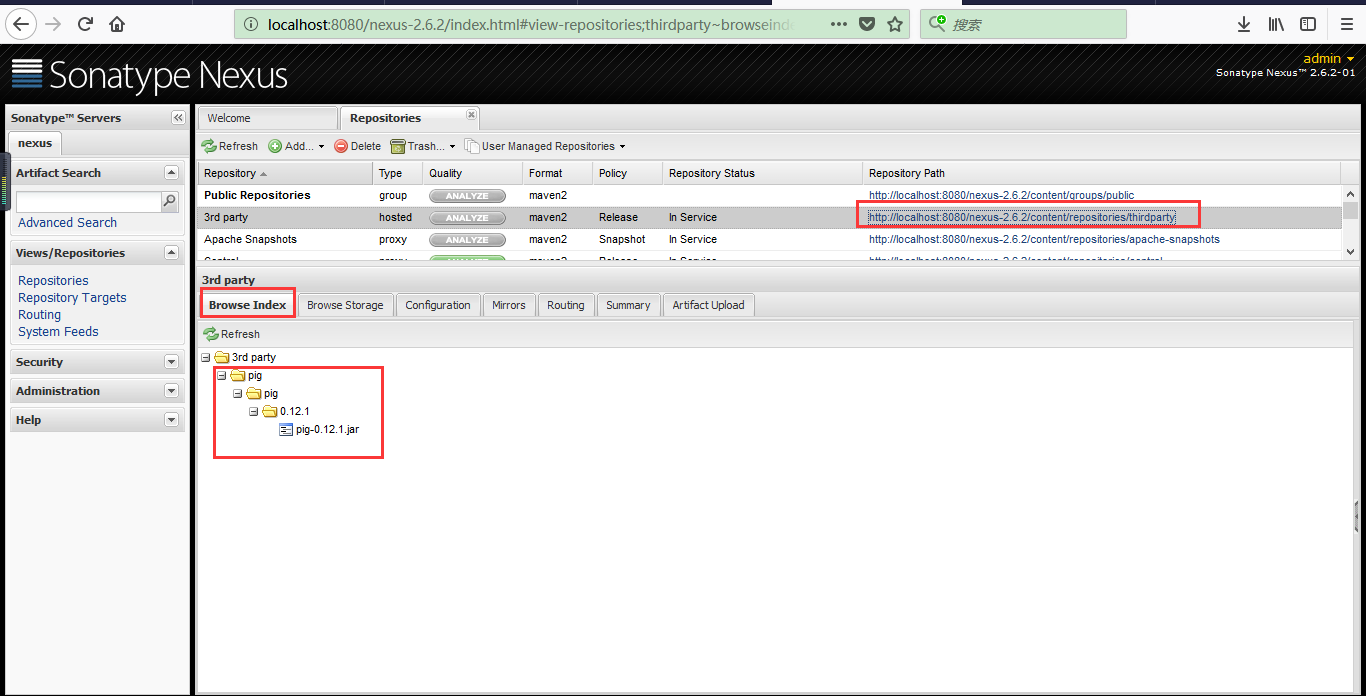Collapse the 3rd party root tree node
Screen dimensions: 1366x696
206,357
